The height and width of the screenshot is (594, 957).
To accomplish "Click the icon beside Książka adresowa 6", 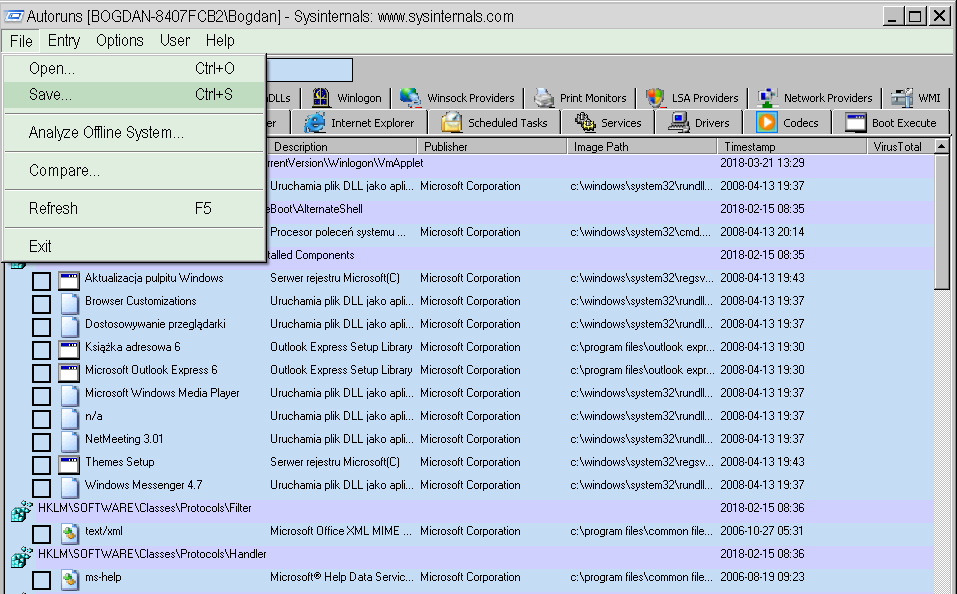I will (x=69, y=349).
